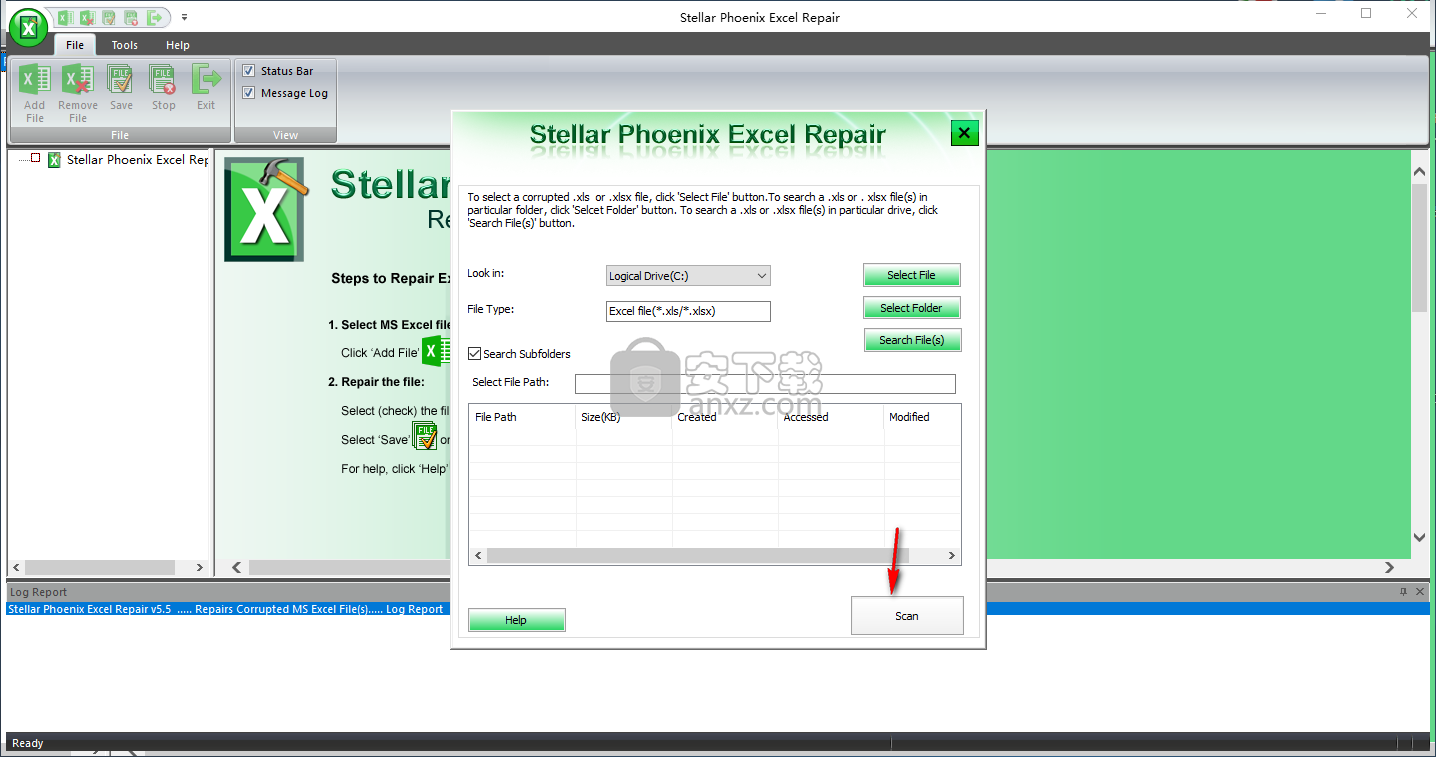The image size is (1436, 757).
Task: Pin the Log Report panel
Action: [1403, 592]
